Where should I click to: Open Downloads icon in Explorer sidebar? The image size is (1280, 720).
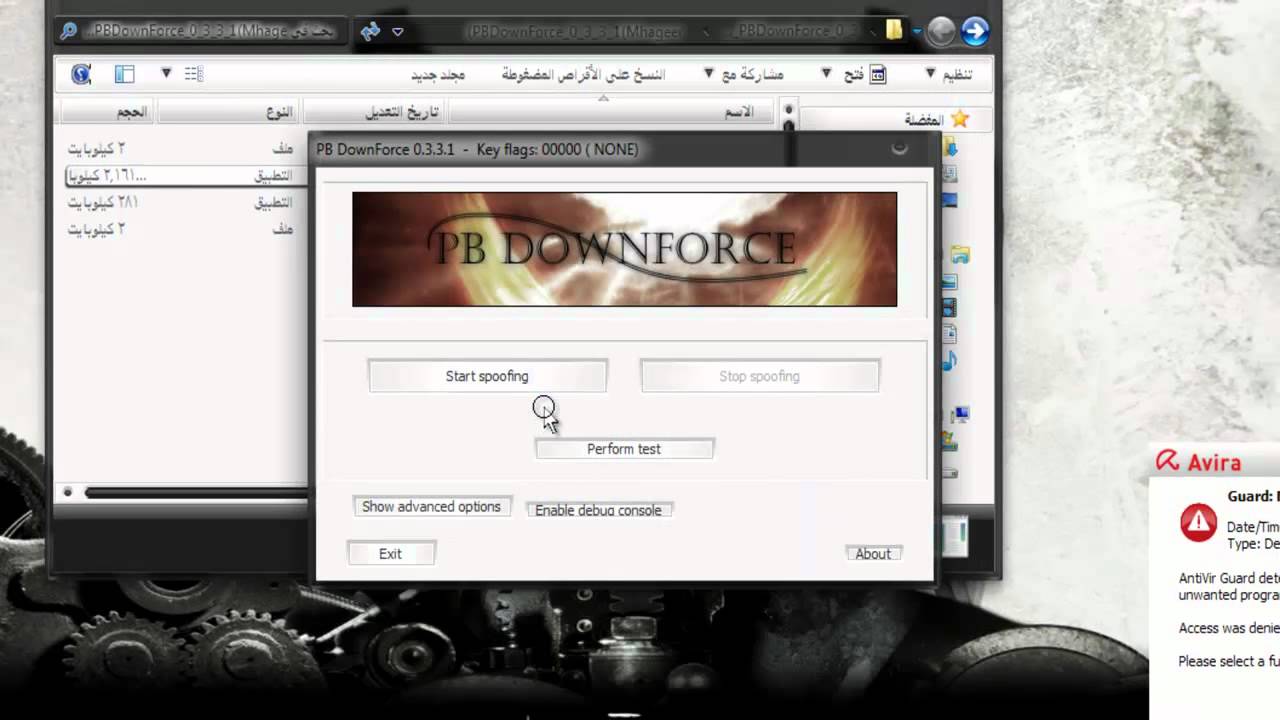950,149
